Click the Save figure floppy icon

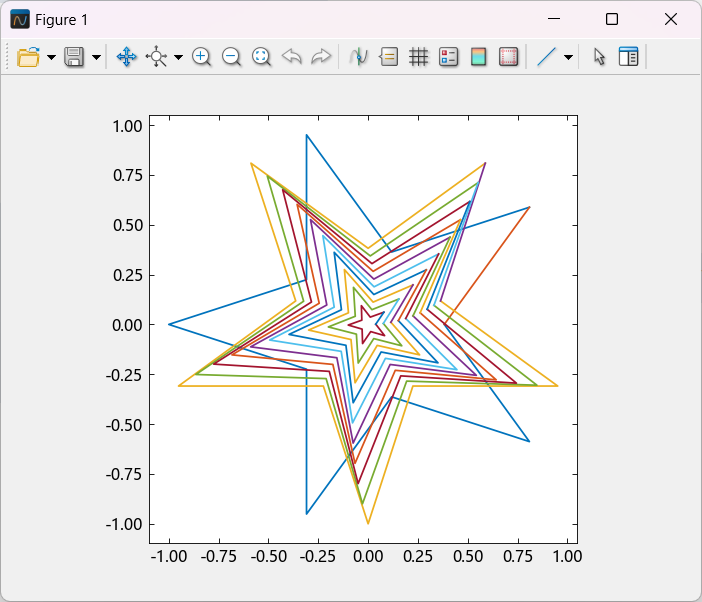coord(74,57)
